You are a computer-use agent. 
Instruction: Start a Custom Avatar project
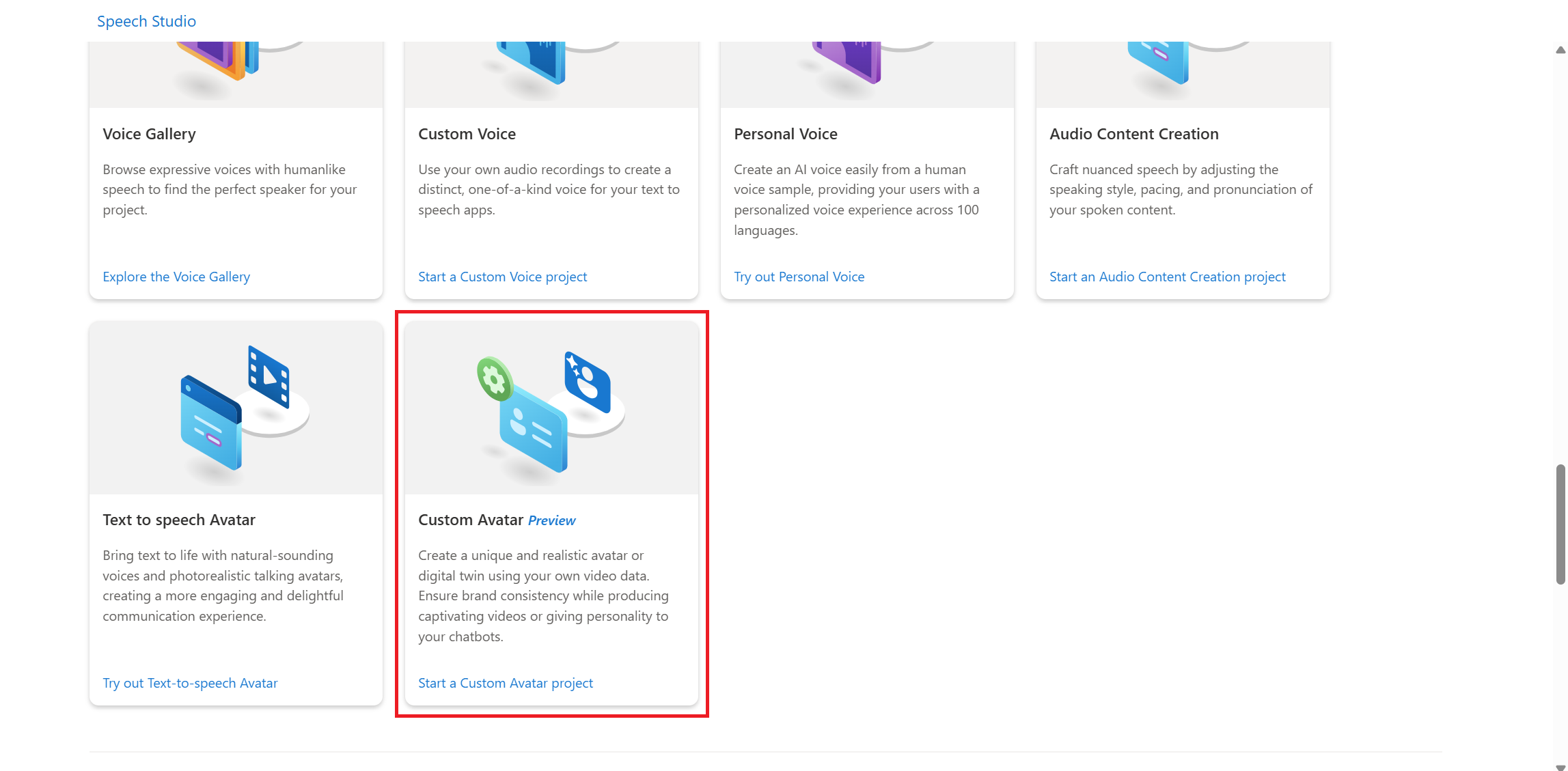coord(506,683)
